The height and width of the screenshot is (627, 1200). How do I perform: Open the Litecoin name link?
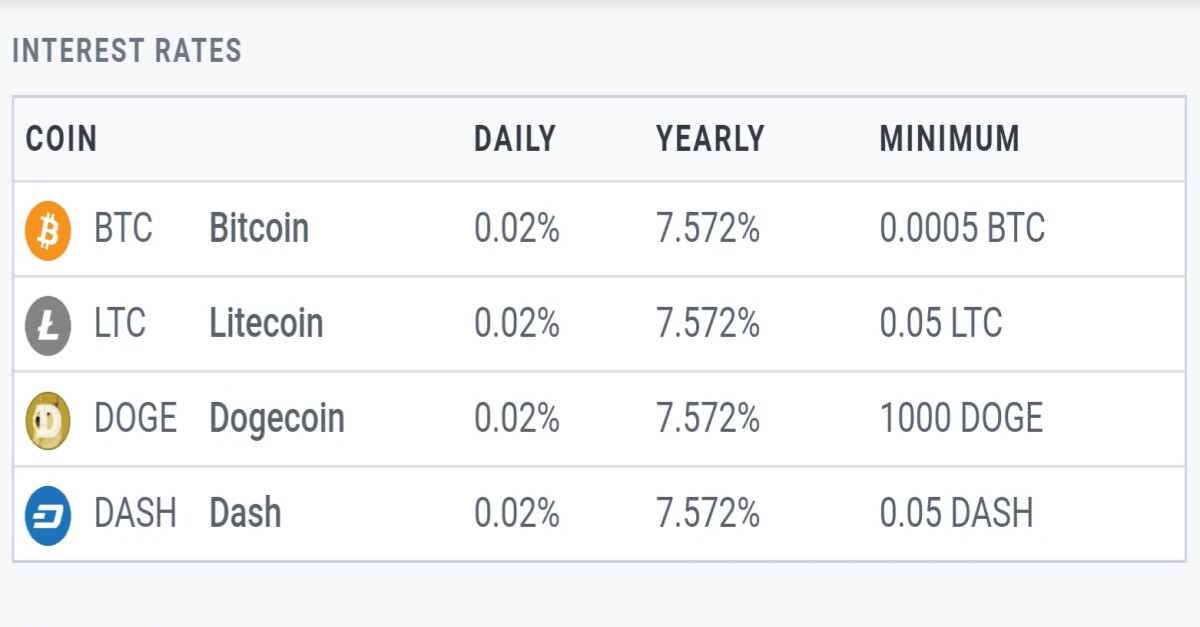coord(266,324)
